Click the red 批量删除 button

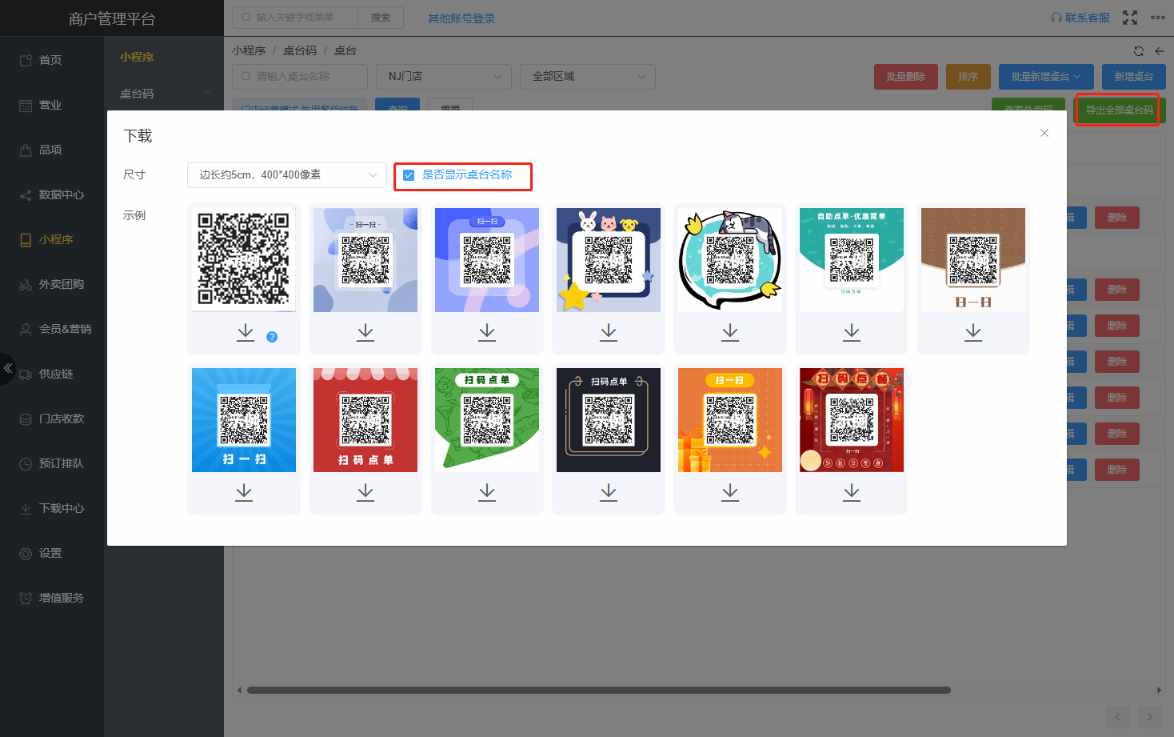click(905, 76)
